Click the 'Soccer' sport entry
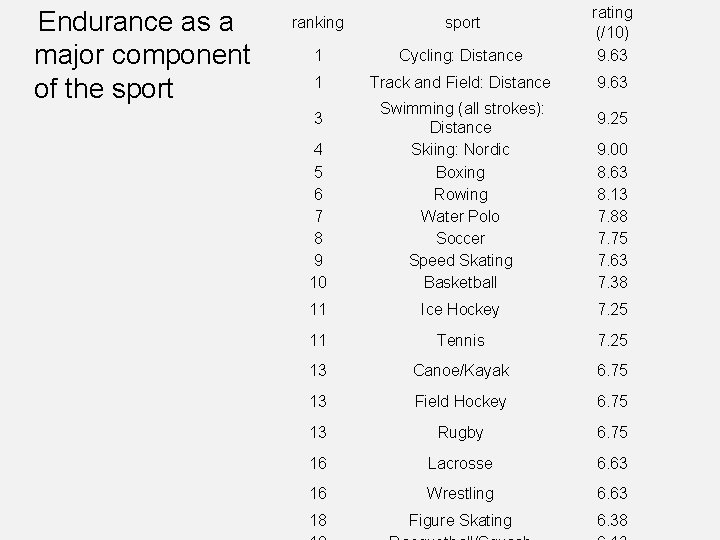The height and width of the screenshot is (540, 720). [x=460, y=238]
